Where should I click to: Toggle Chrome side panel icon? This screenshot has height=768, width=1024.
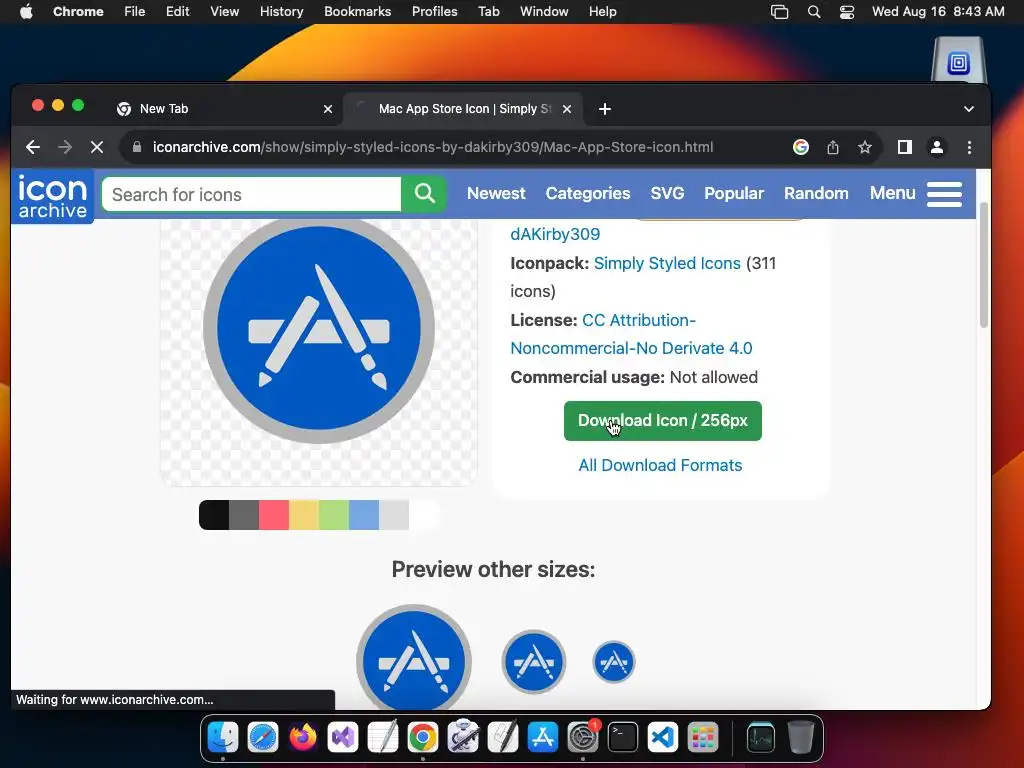(x=904, y=148)
